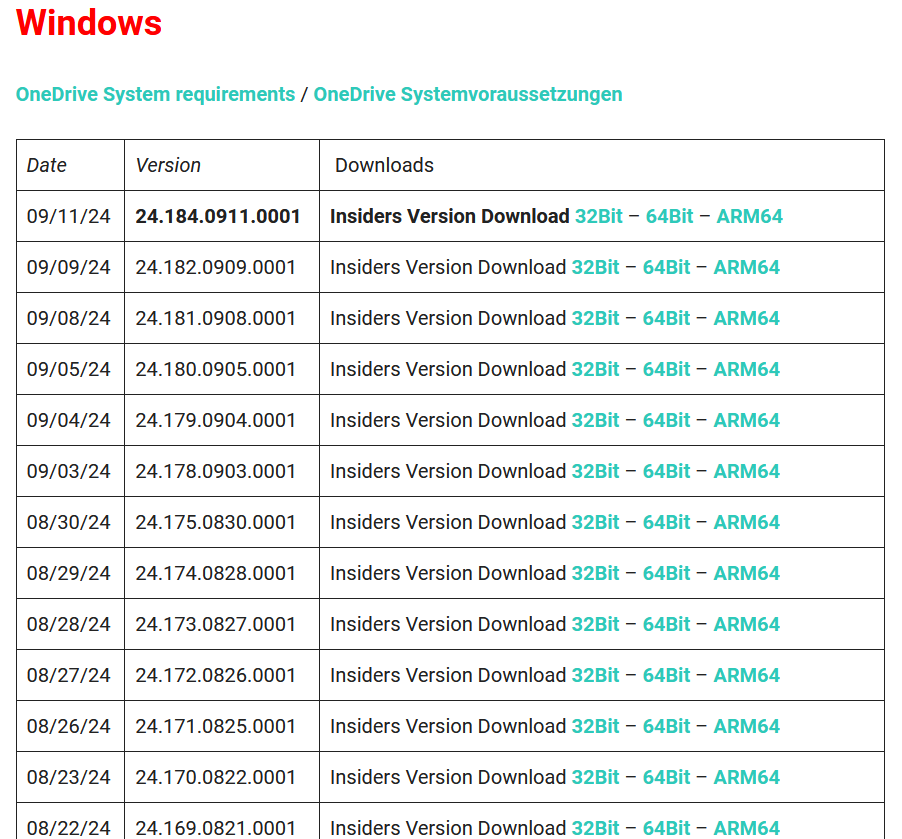Screen dimensions: 902x839
Task: Select the date cell 09/08/24
Action: pos(68,318)
